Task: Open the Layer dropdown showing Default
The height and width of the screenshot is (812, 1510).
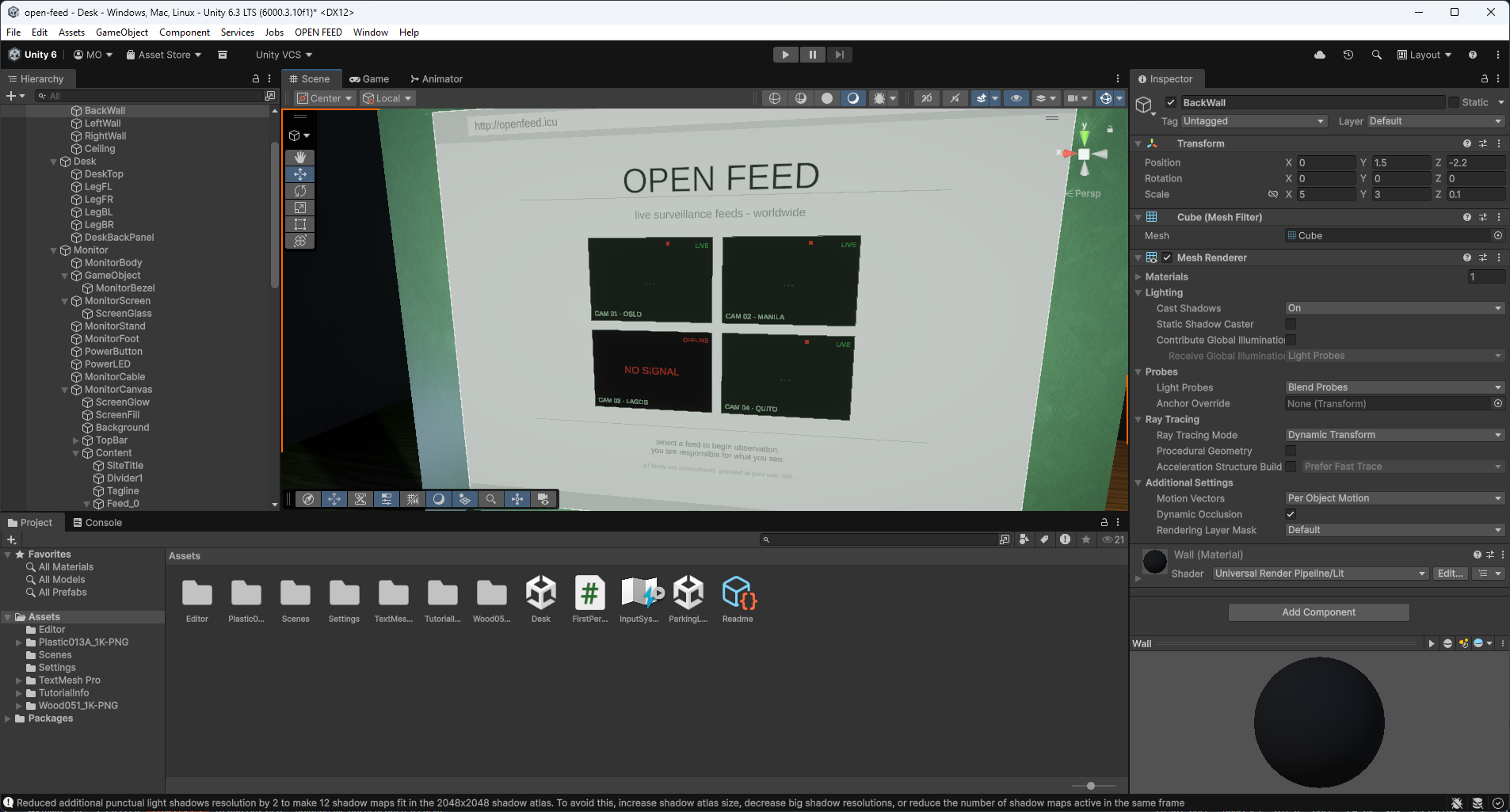Action: tap(1436, 121)
